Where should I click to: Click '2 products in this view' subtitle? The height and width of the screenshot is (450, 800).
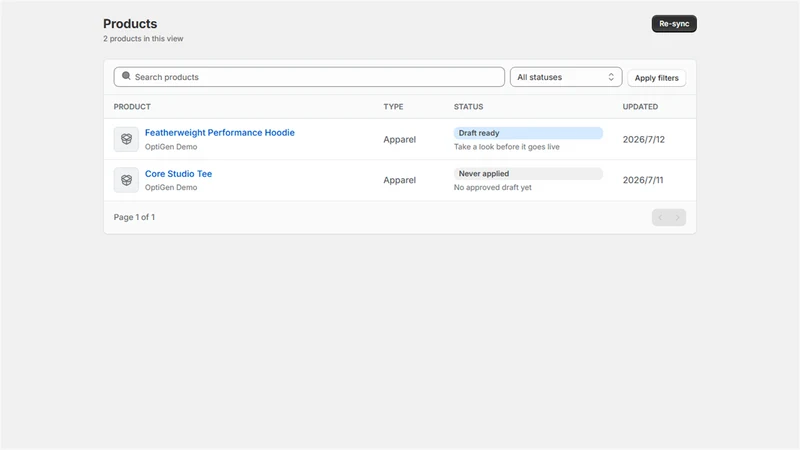pos(143,39)
